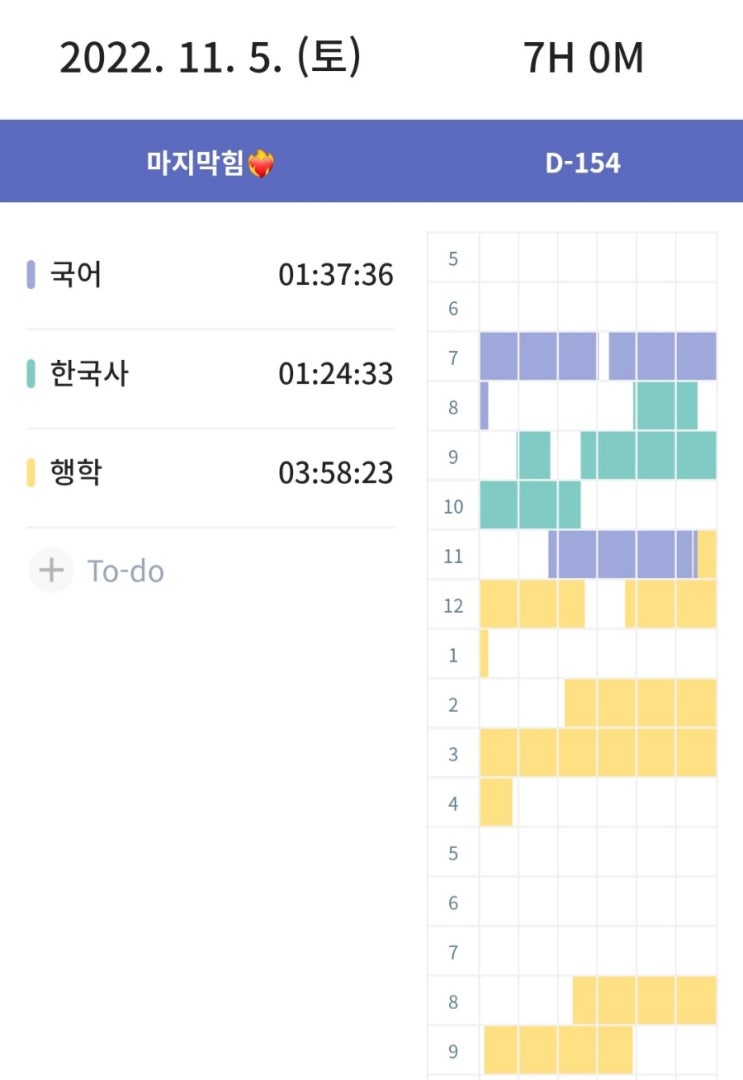This screenshot has height=1080, width=743.
Task: Click the purple color bar next to 국어
Action: [31, 275]
